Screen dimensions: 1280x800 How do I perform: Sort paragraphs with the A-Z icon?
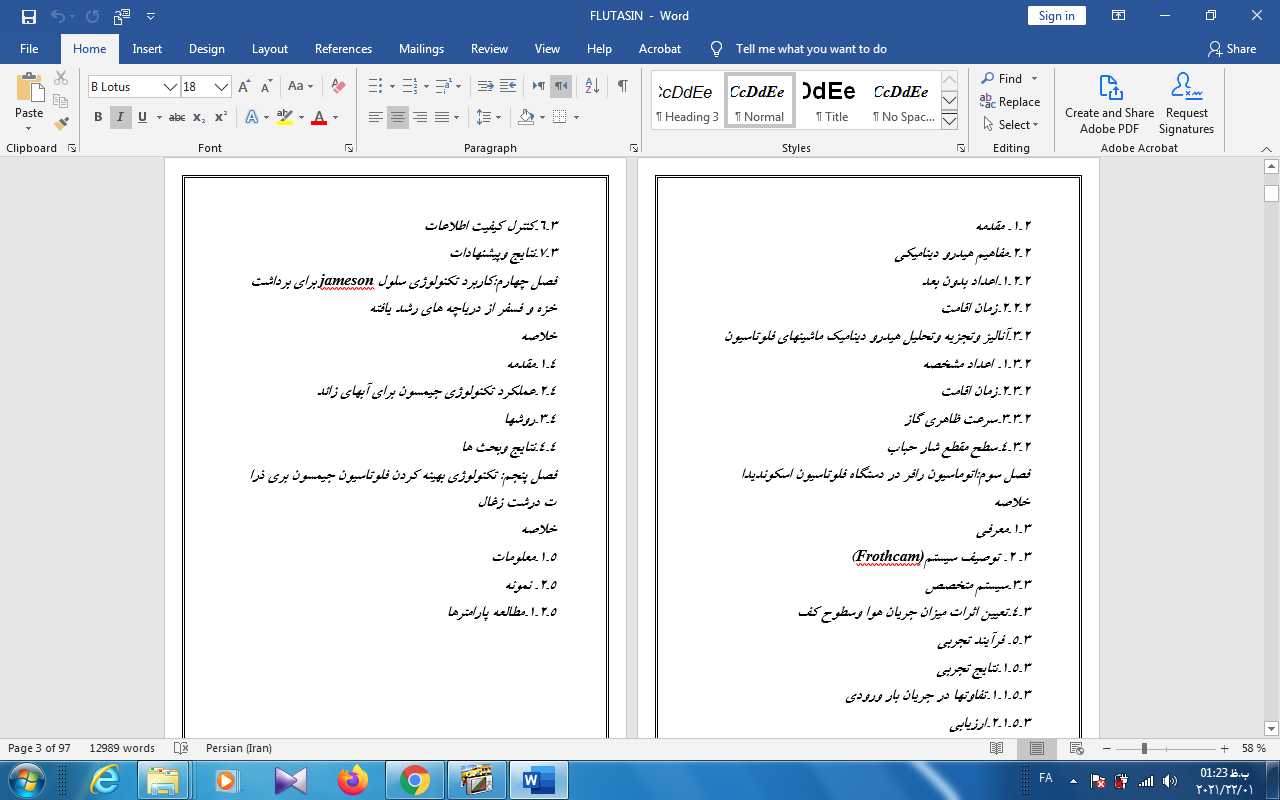(591, 87)
